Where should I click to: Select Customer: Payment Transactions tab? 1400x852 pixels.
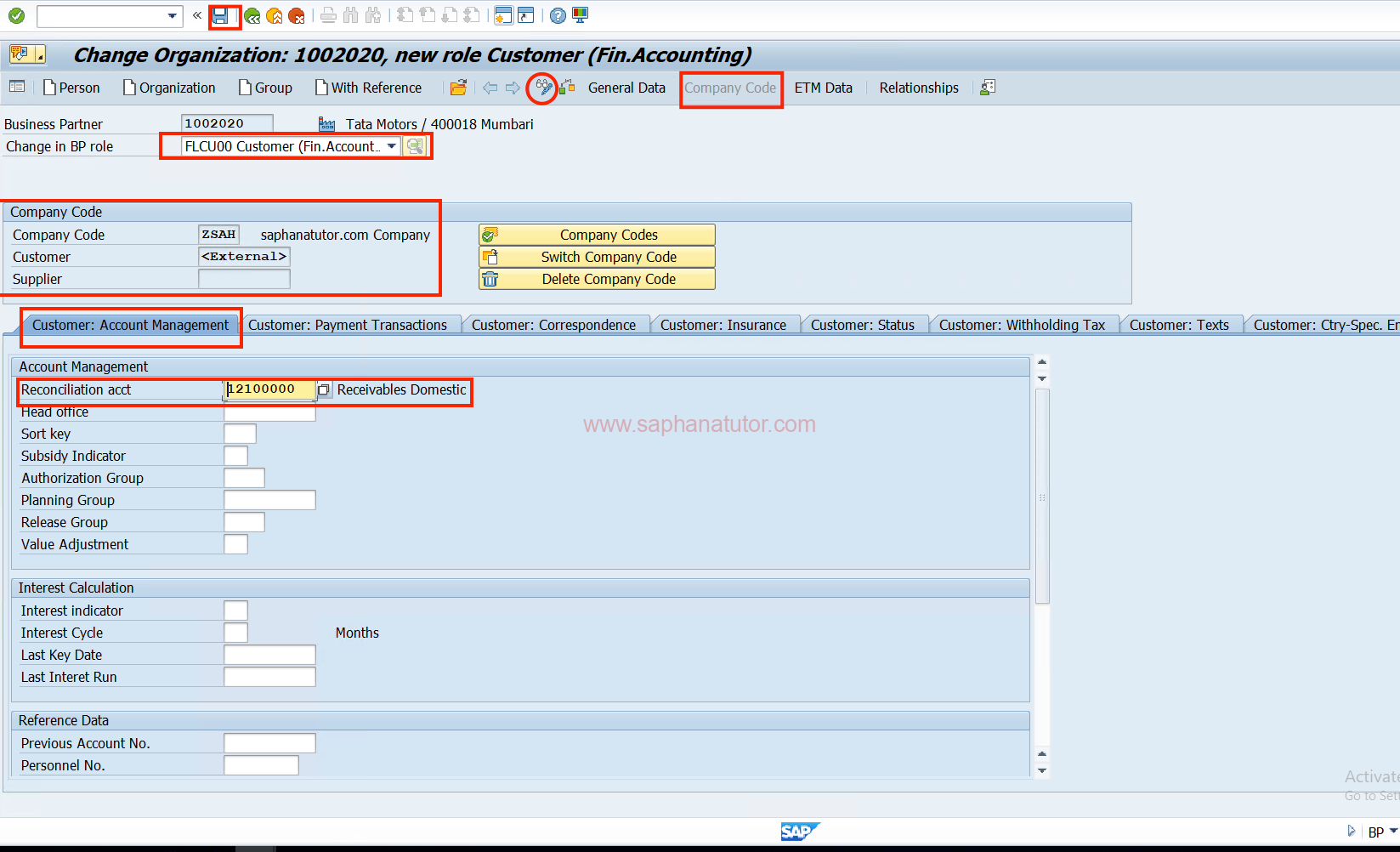[348, 325]
